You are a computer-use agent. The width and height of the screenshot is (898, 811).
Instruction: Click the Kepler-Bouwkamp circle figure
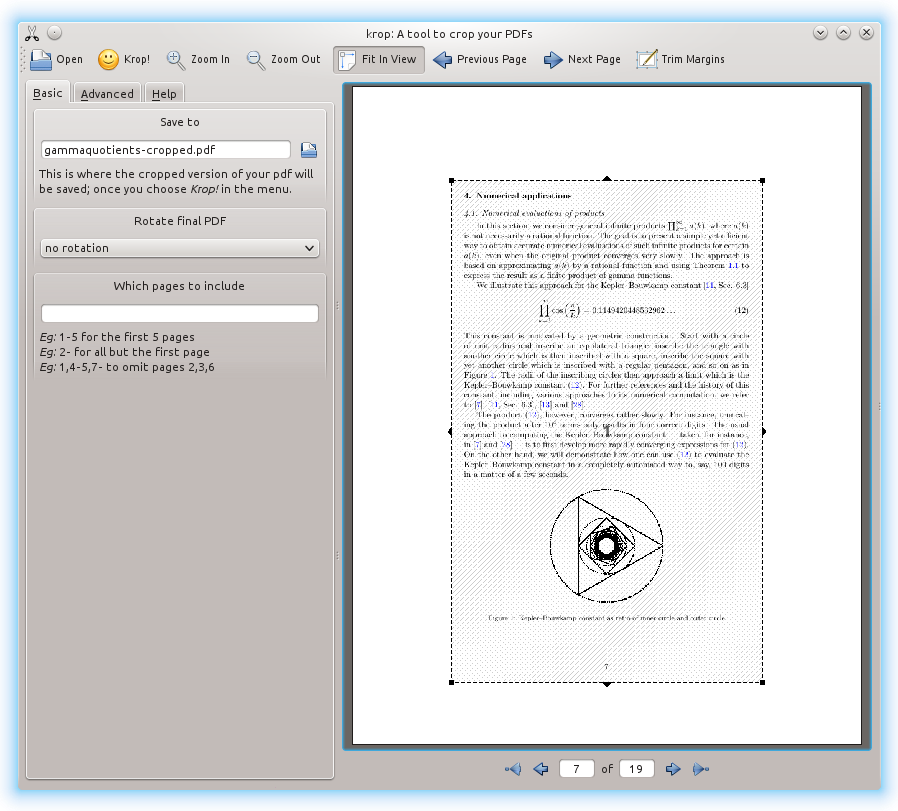pos(606,546)
